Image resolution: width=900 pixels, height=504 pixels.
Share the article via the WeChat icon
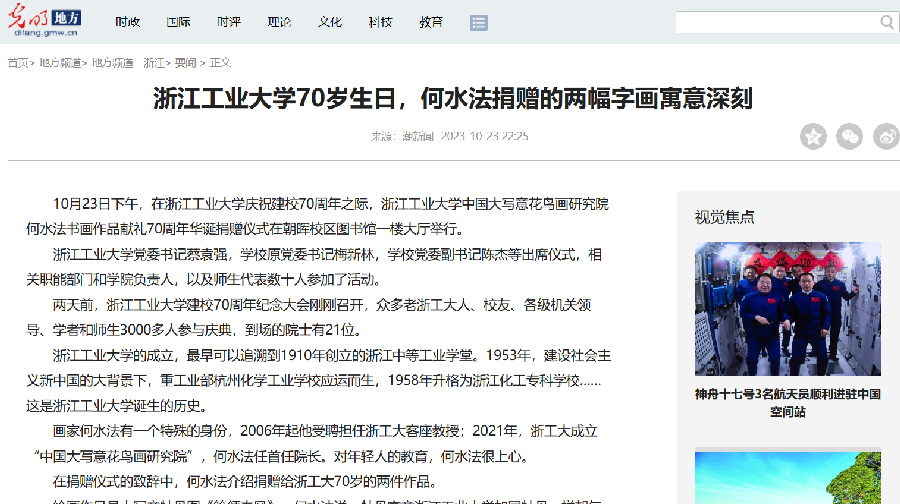(x=849, y=136)
